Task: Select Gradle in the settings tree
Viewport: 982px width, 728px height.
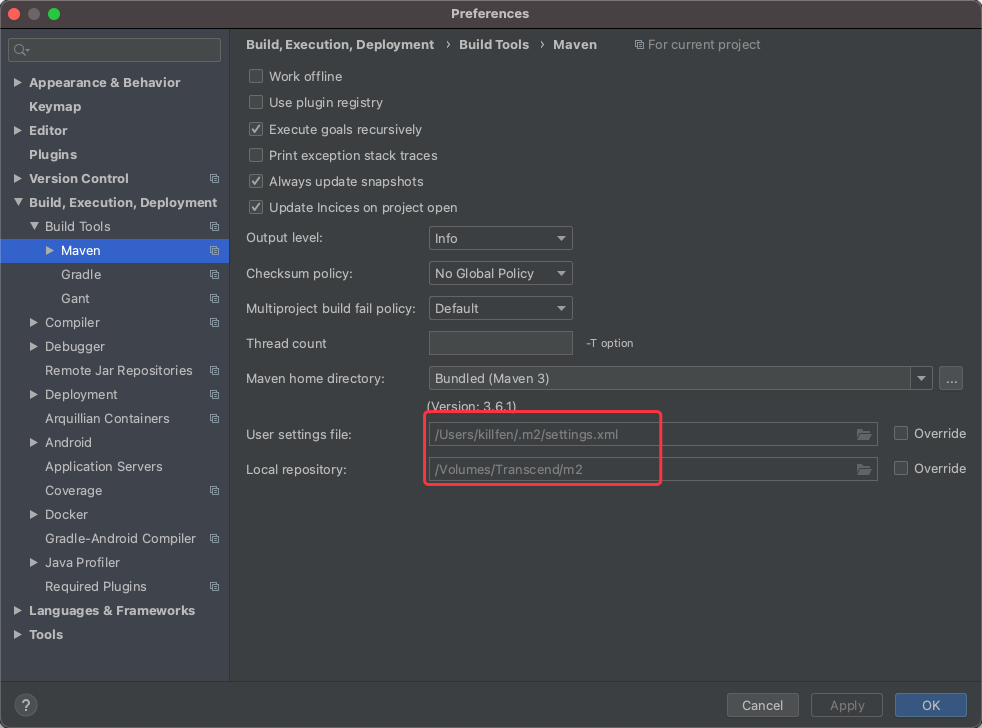Action: (81, 274)
